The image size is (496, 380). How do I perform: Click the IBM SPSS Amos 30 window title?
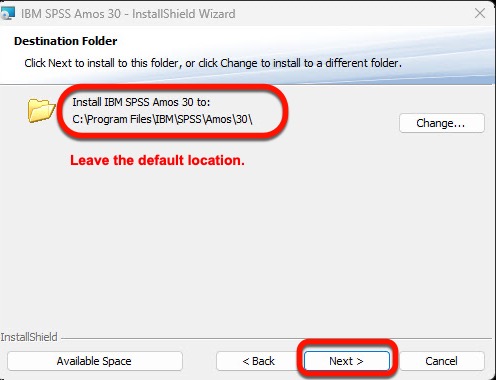point(128,14)
